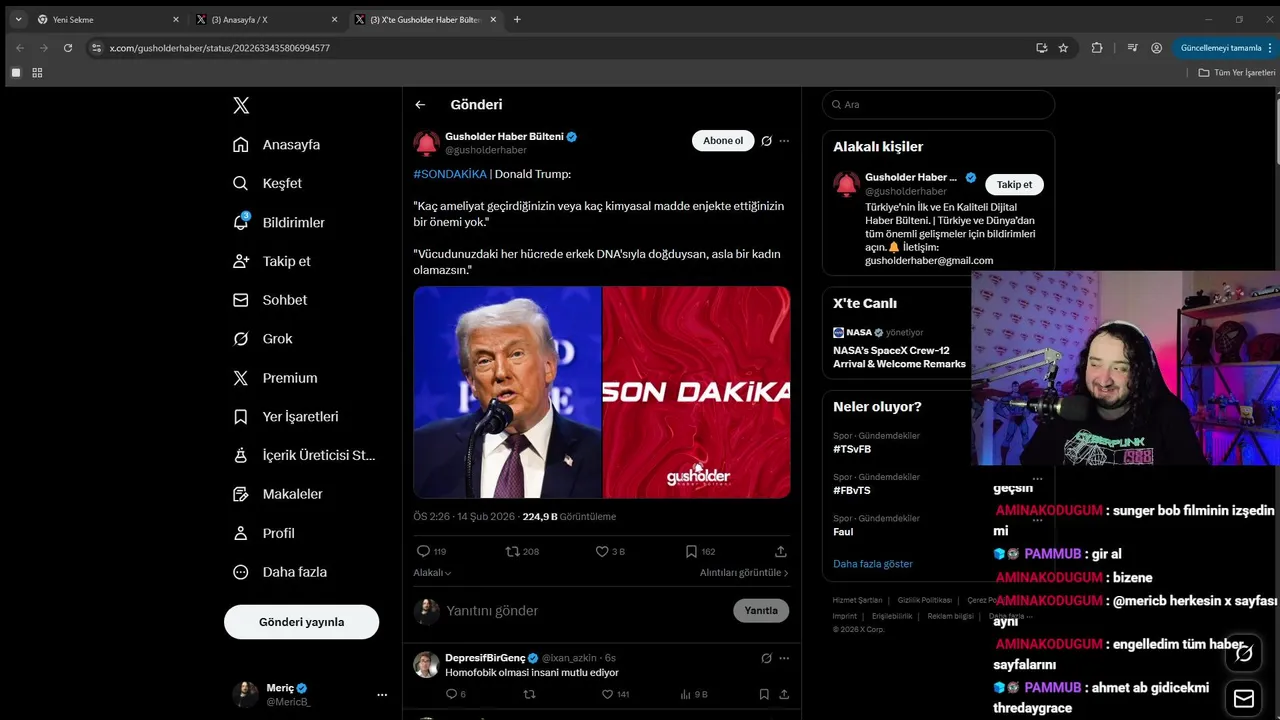Open a new browser tab
This screenshot has width=1280, height=720.
coord(517,19)
